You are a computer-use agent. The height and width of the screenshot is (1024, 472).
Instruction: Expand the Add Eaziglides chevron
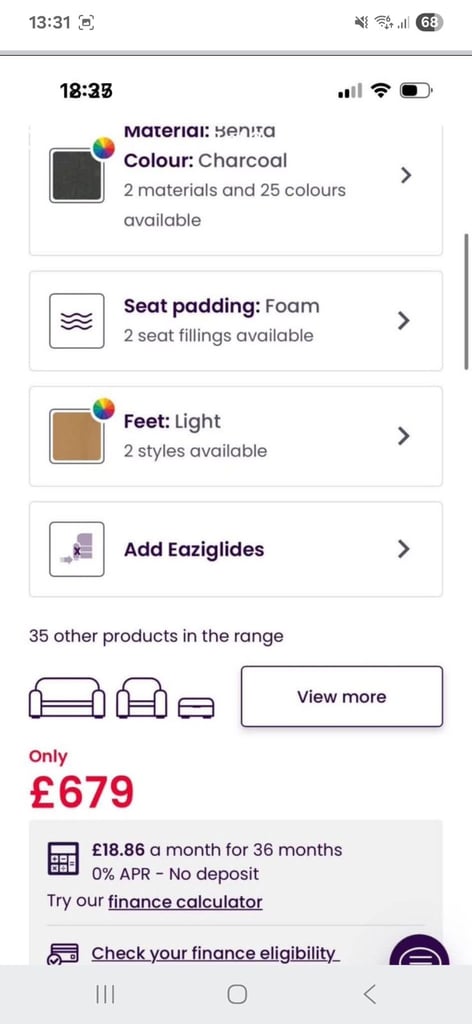[x=404, y=549]
